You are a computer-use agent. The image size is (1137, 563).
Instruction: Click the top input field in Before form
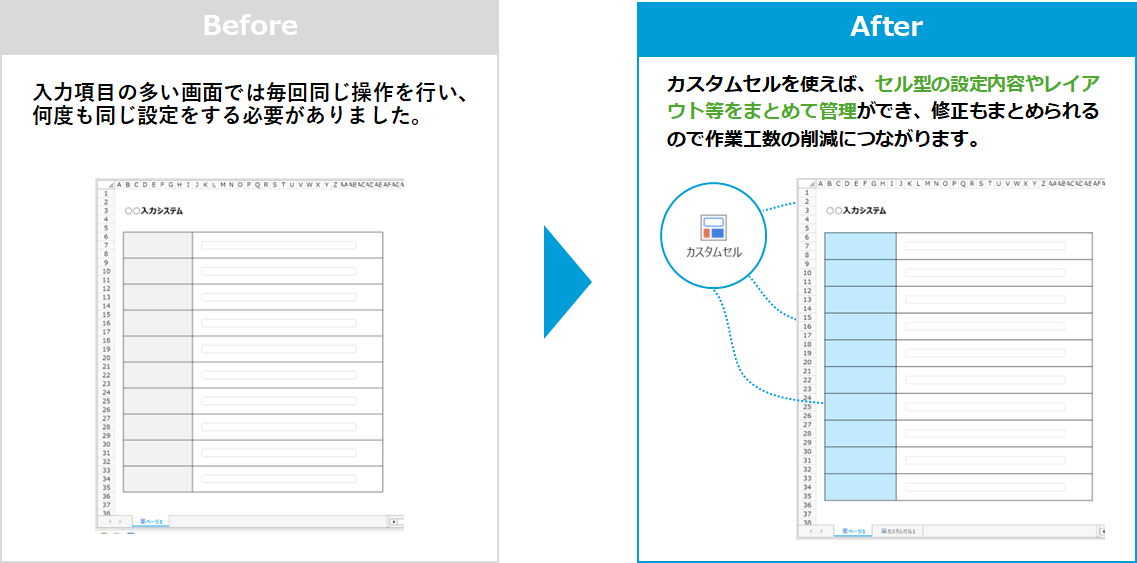278,245
